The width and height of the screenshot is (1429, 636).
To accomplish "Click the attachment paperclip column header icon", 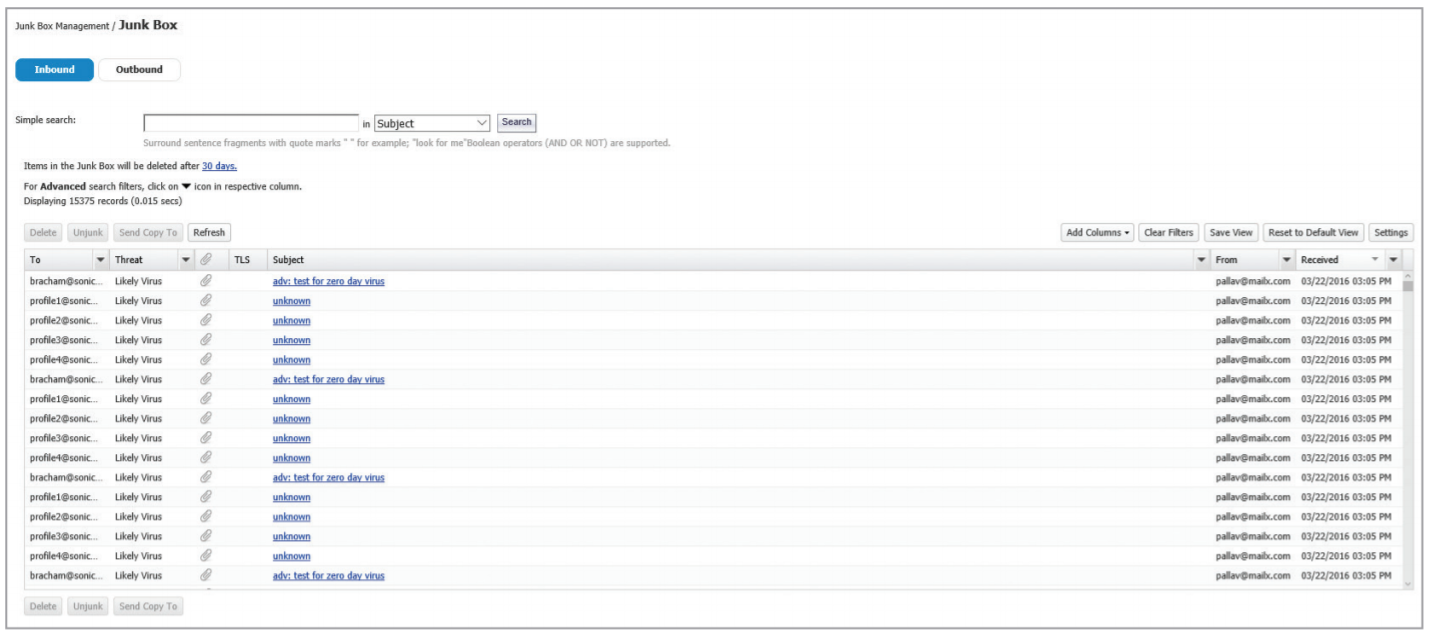I will [206, 259].
